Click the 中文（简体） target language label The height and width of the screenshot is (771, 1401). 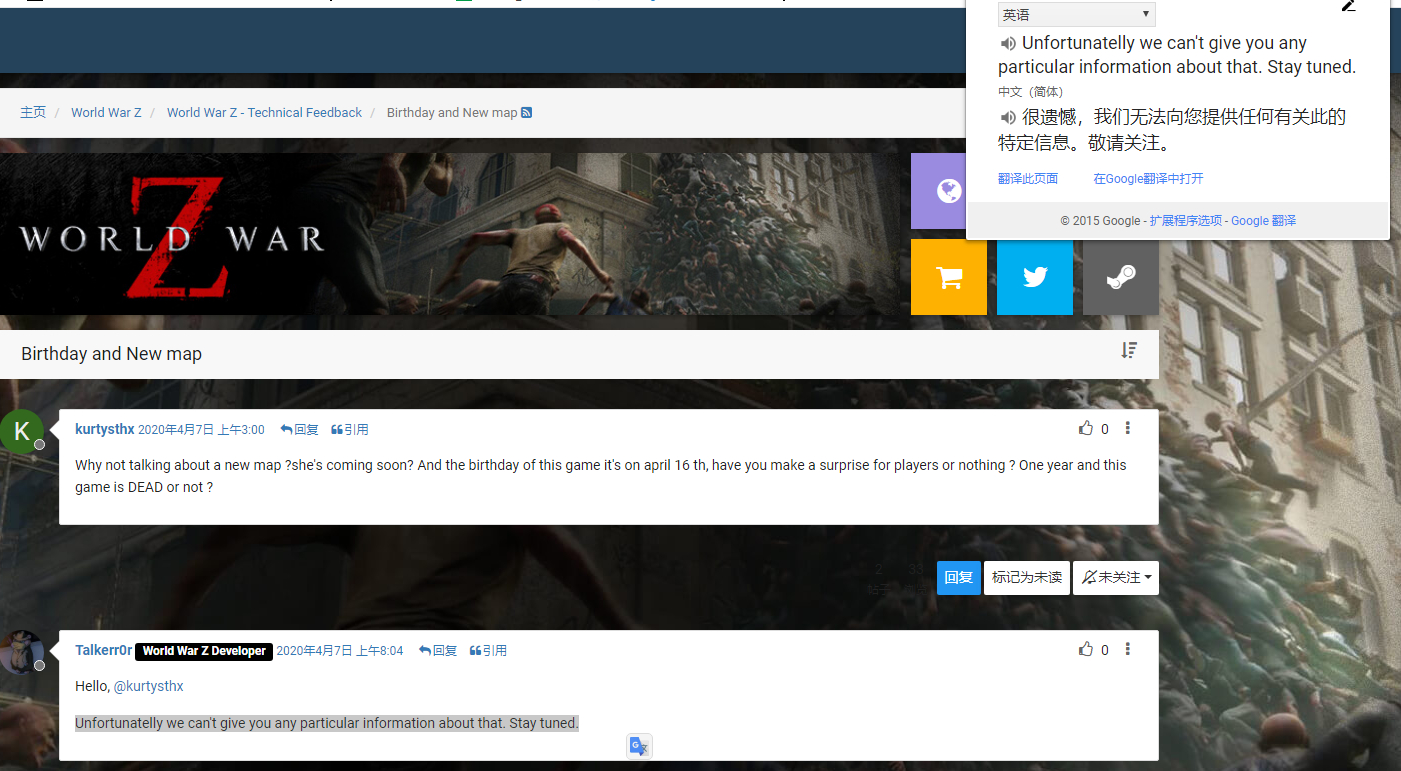[1034, 92]
